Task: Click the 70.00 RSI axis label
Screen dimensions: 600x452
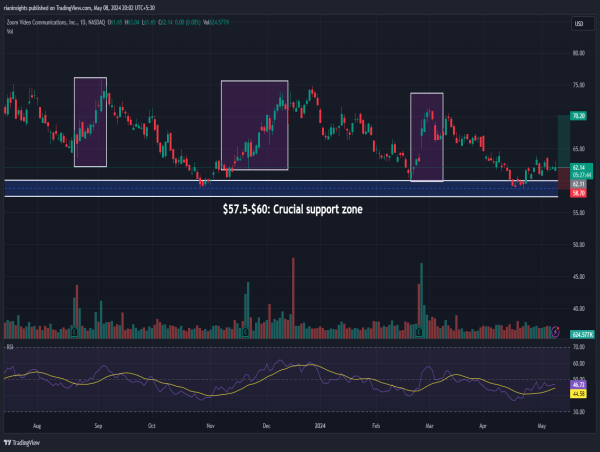Action: pyautogui.click(x=579, y=347)
